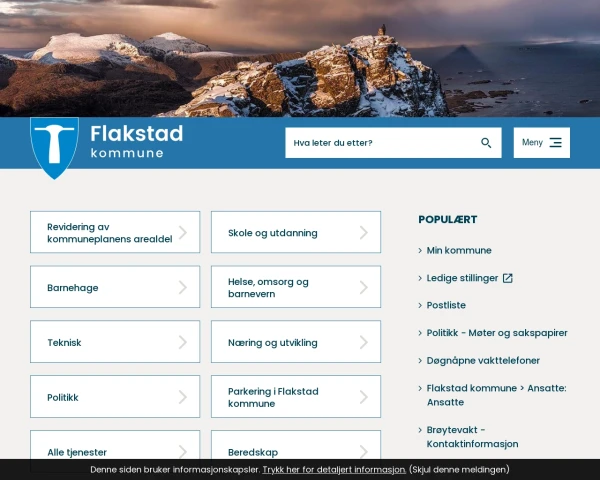Click external-link icon beside Ledige stillinger
This screenshot has width=600, height=480.
pyautogui.click(x=507, y=278)
